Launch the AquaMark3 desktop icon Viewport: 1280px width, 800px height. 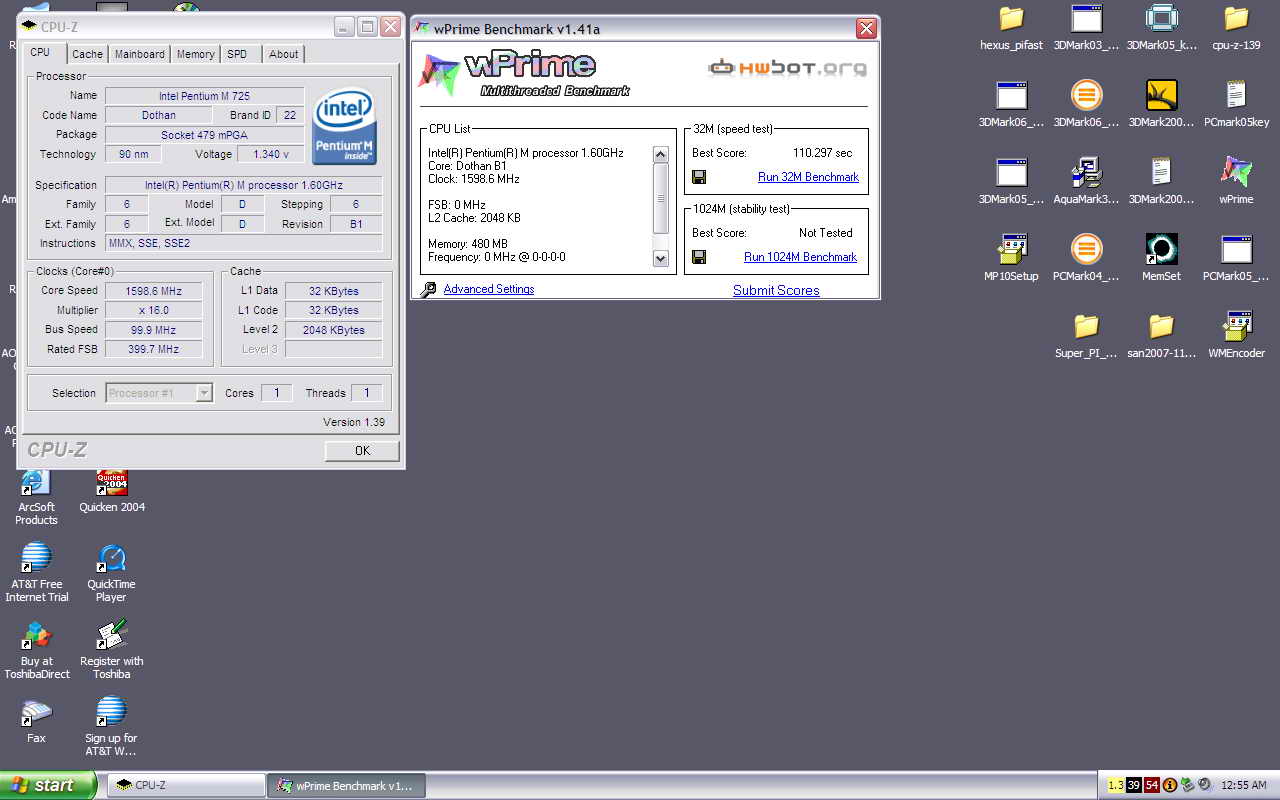coord(1086,181)
